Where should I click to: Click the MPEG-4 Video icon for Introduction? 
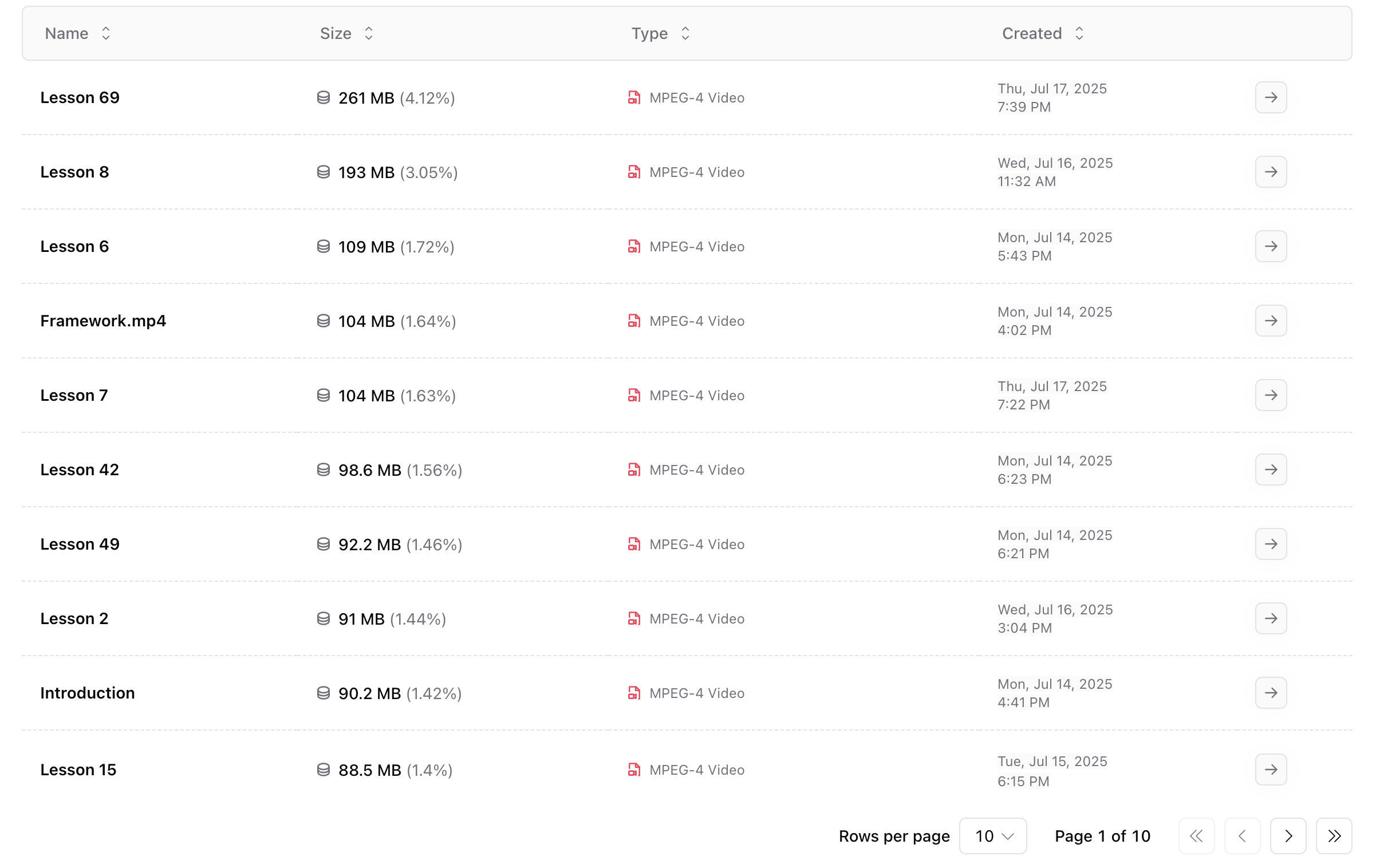point(634,693)
